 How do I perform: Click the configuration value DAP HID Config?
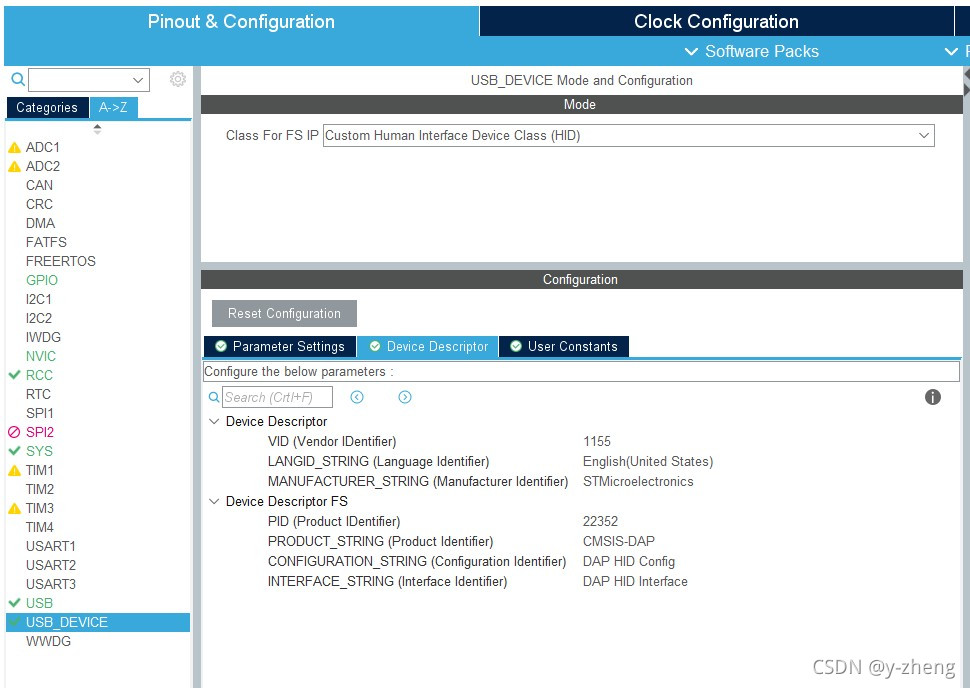tap(629, 562)
